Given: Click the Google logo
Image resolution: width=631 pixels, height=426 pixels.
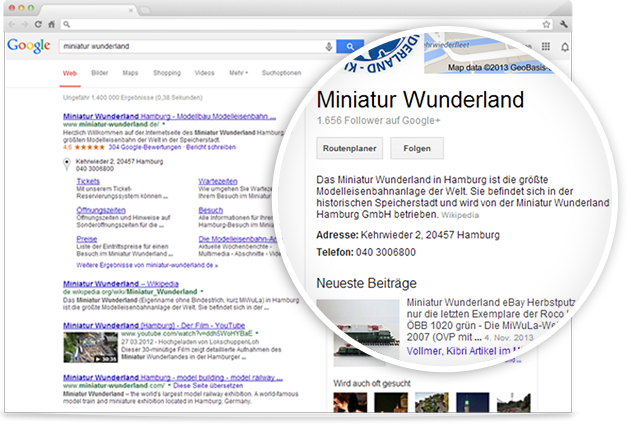Looking at the screenshot, I should [28, 46].
